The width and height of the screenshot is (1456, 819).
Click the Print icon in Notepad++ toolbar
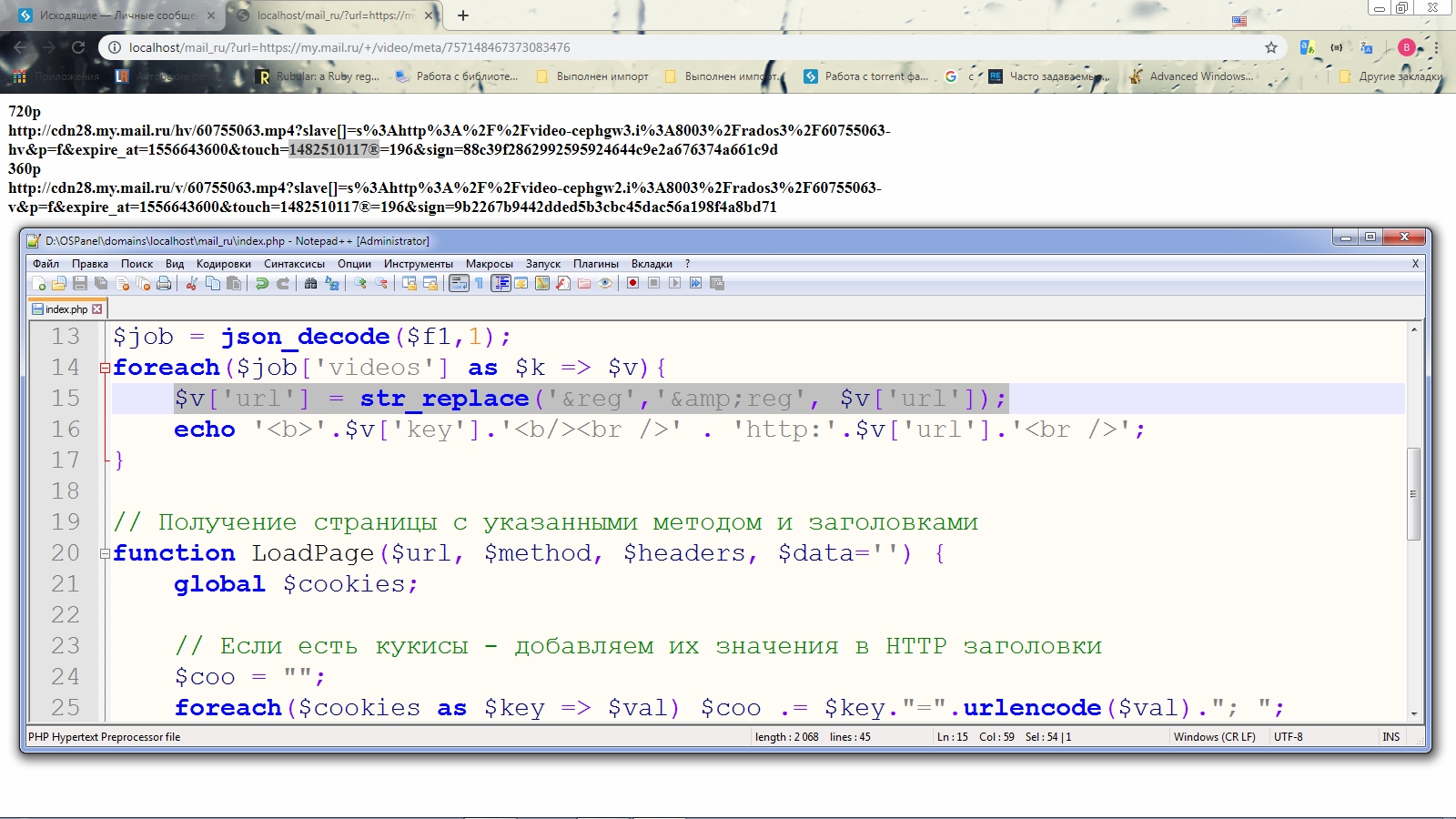tap(164, 284)
